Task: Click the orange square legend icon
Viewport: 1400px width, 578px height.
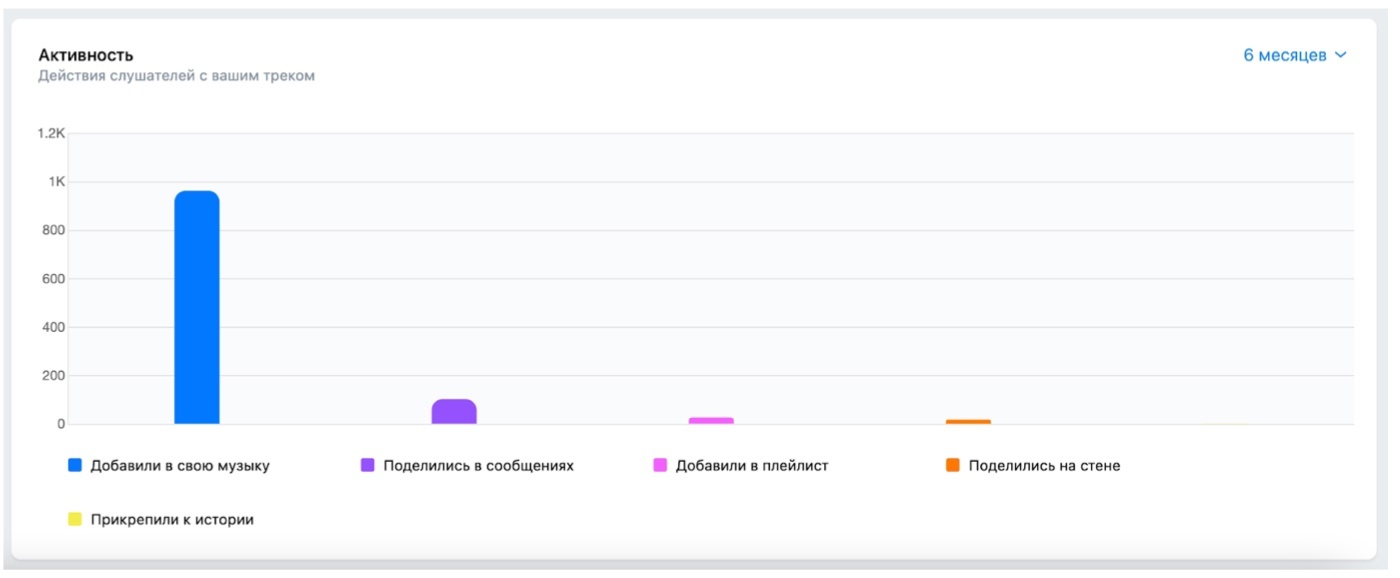Action: tap(953, 465)
